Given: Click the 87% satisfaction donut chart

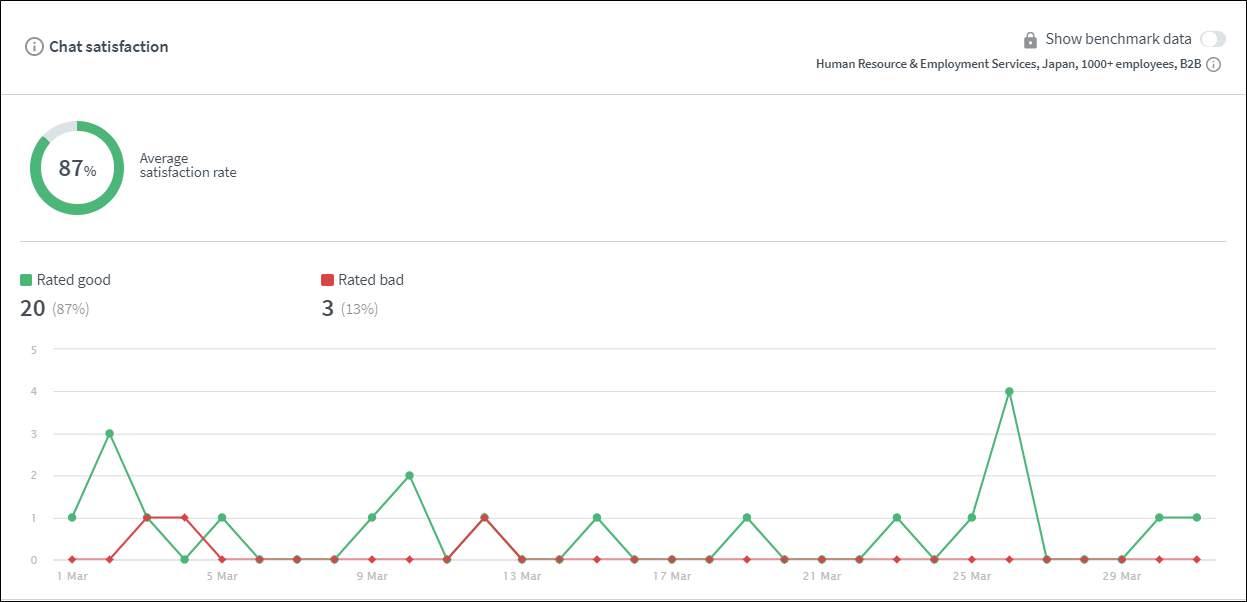Looking at the screenshot, I should 76,168.
